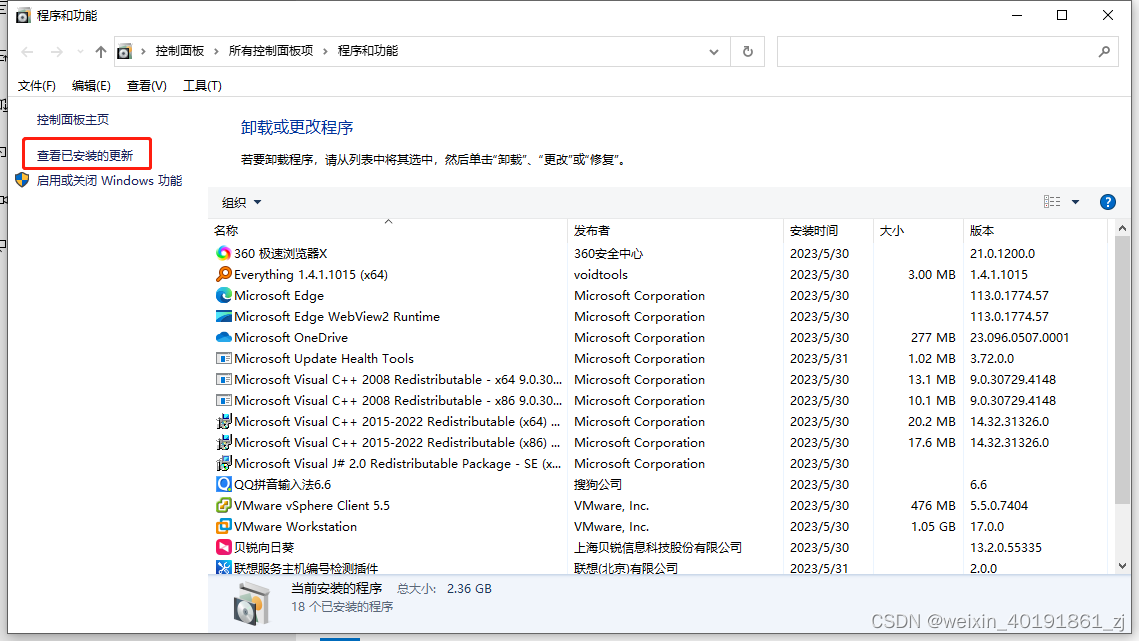Sort by the 大小 column header
This screenshot has height=641, width=1139.
pos(918,230)
